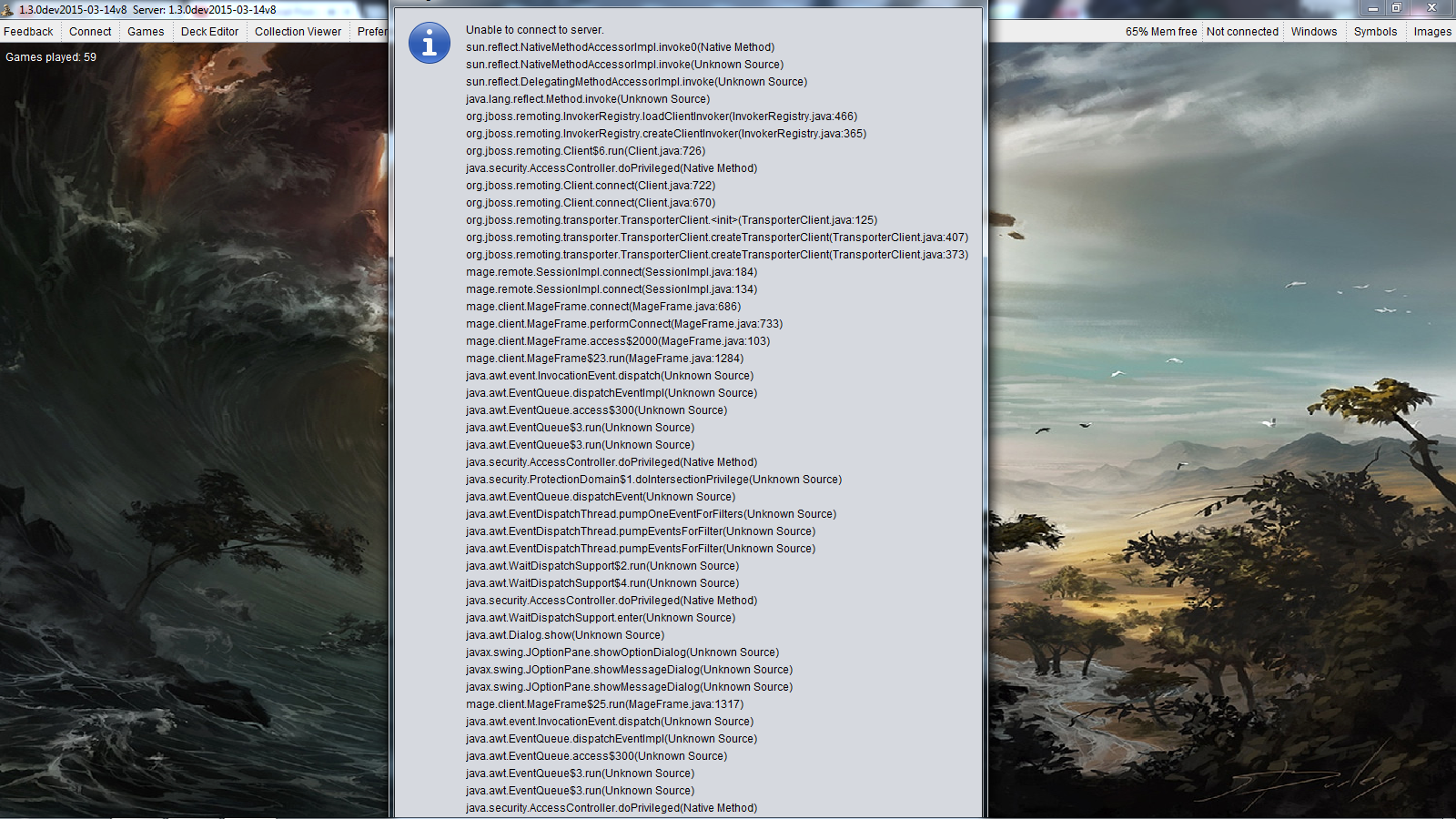Restore down the application window

(x=1397, y=8)
